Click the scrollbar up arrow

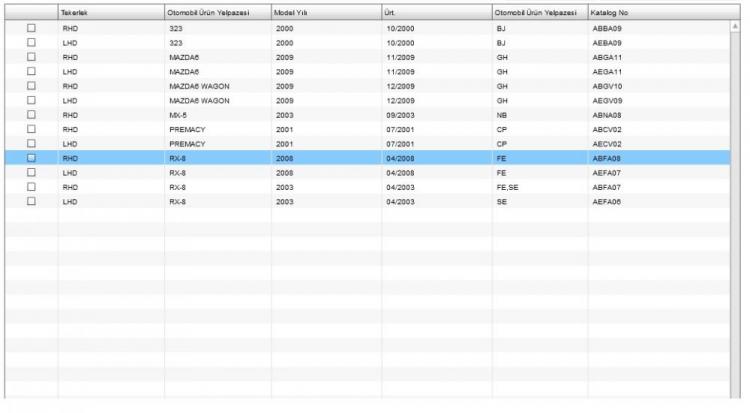(735, 26)
